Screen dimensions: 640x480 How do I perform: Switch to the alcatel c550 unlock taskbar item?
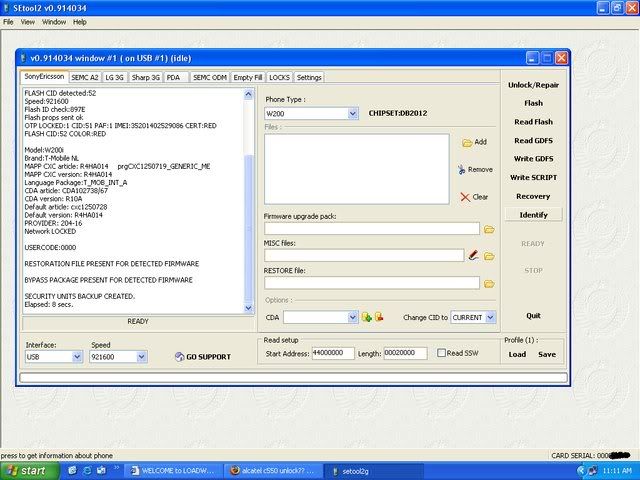point(273,471)
